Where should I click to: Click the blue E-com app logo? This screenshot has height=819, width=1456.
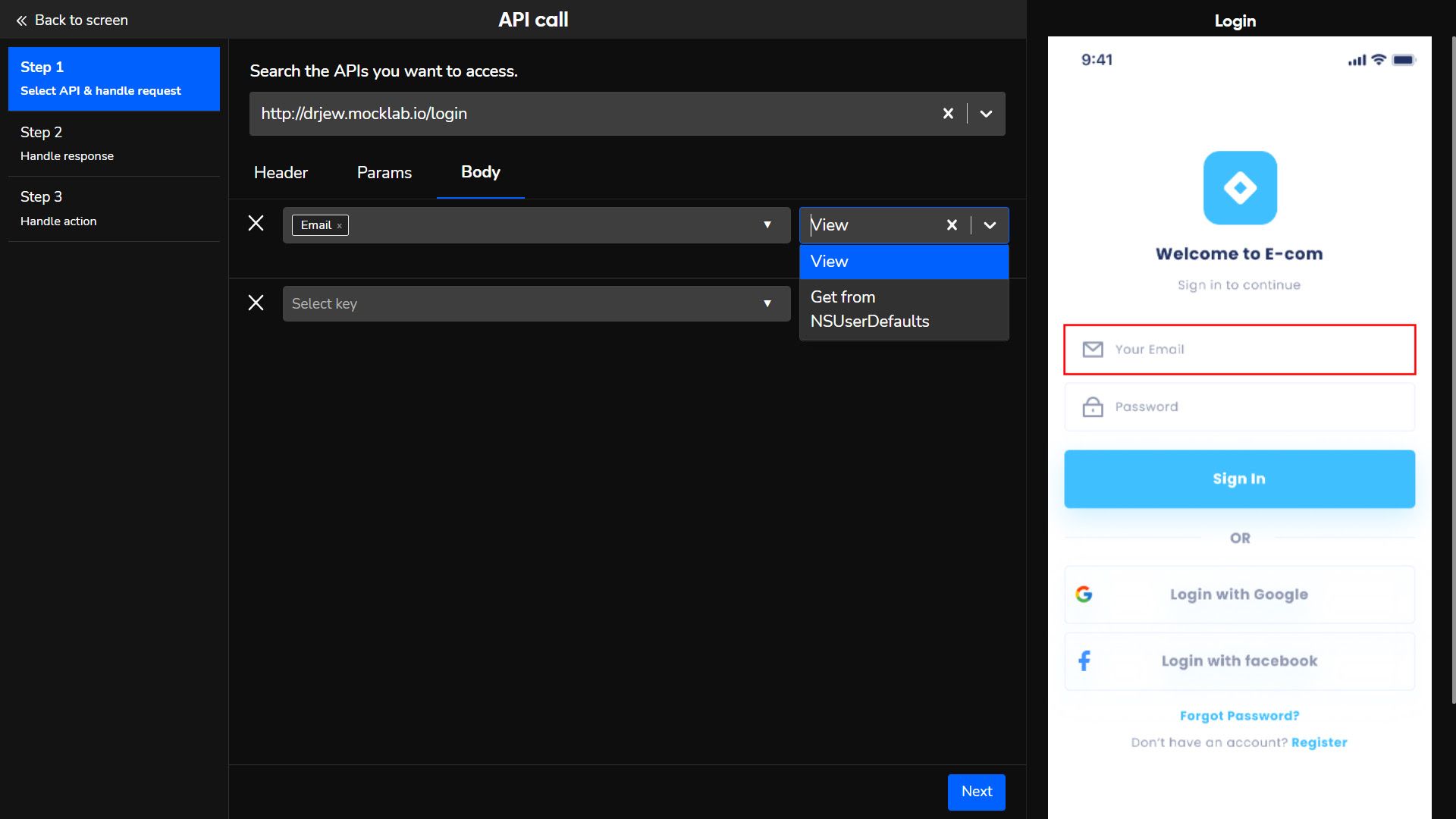1240,188
